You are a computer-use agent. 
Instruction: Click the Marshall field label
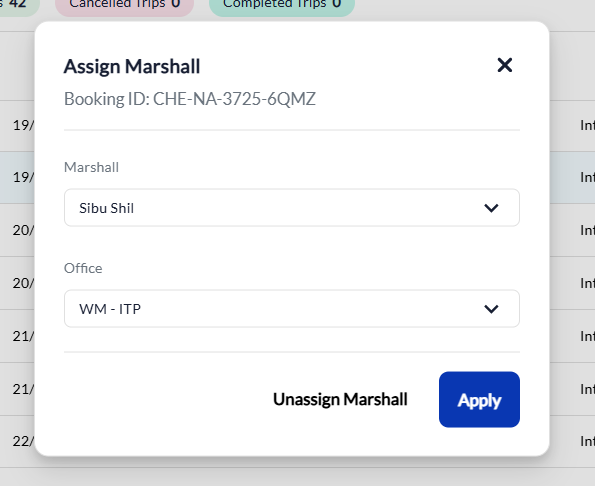pos(91,167)
